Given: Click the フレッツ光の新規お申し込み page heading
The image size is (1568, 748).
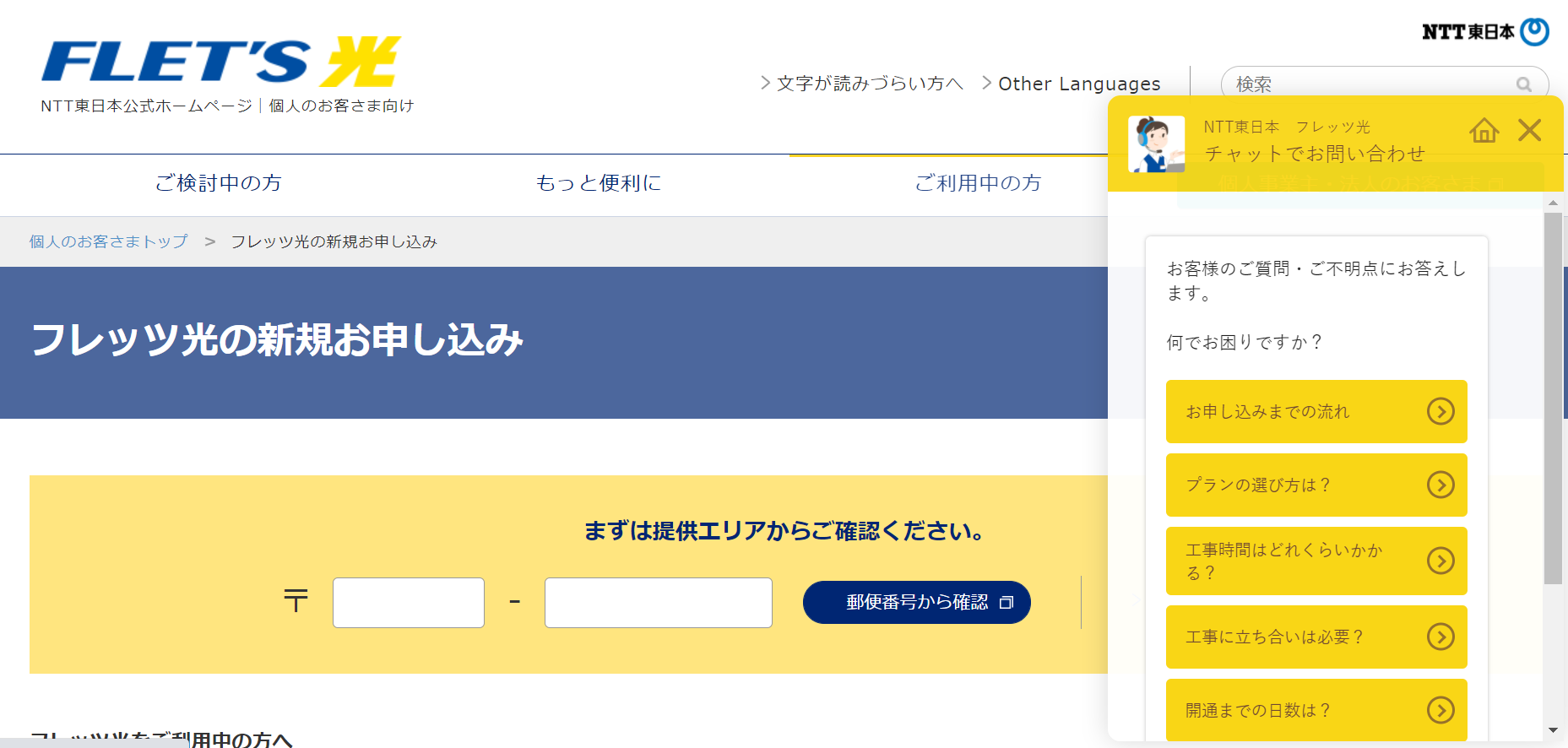Looking at the screenshot, I should 277,340.
